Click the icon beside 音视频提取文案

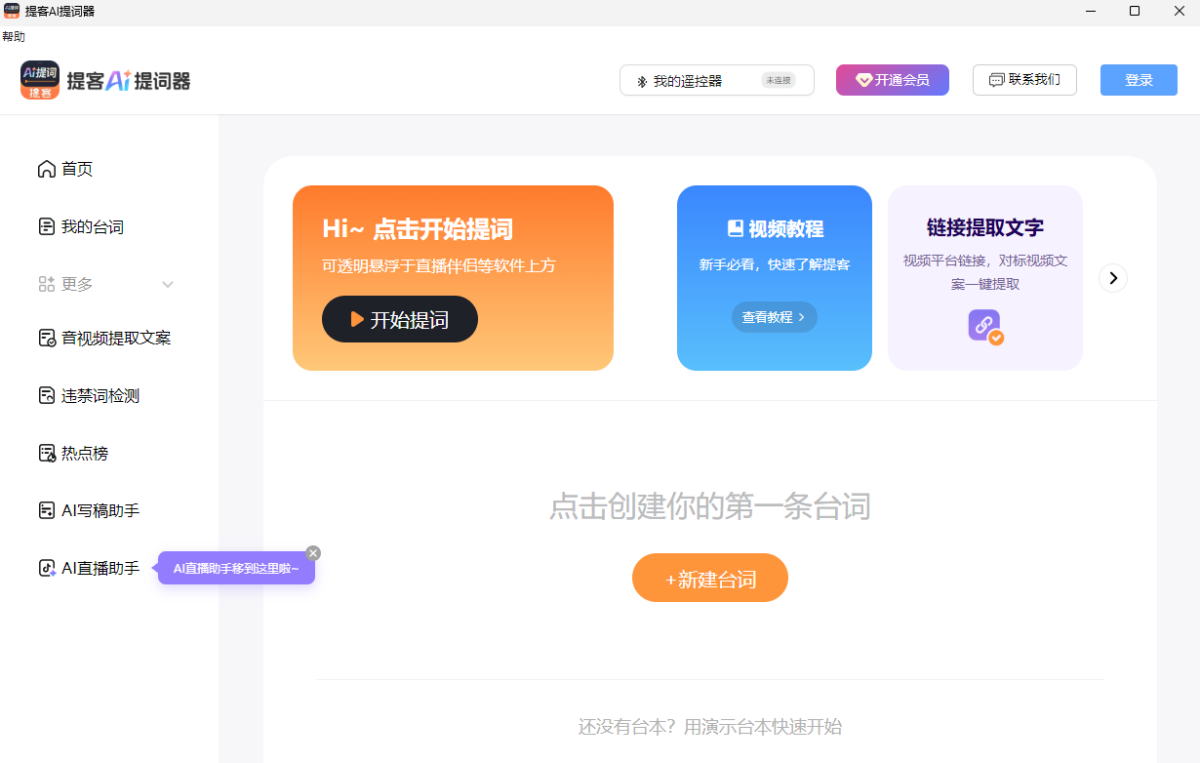pyautogui.click(x=46, y=338)
